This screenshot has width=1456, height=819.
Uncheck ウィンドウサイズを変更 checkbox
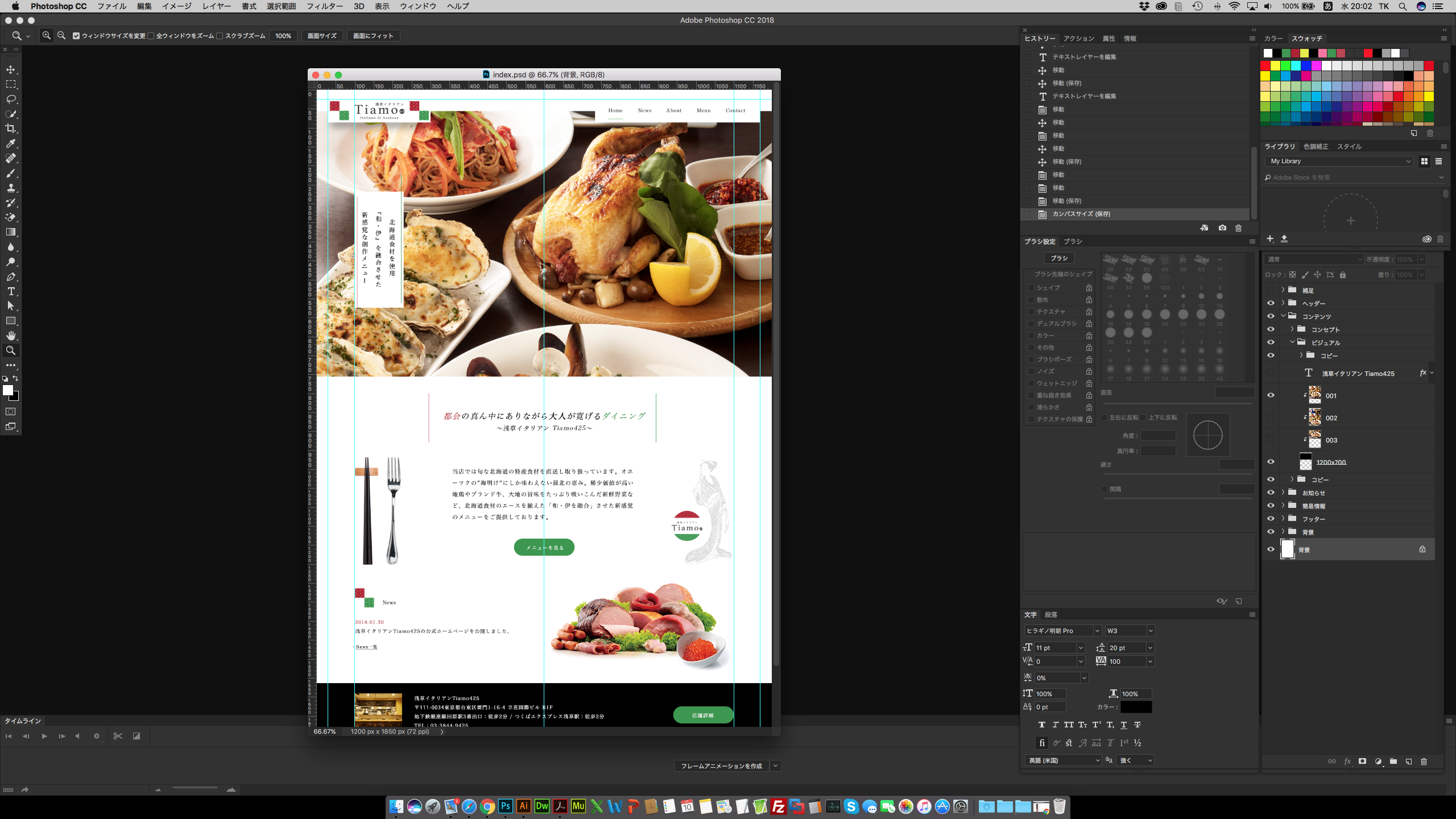tap(76, 36)
